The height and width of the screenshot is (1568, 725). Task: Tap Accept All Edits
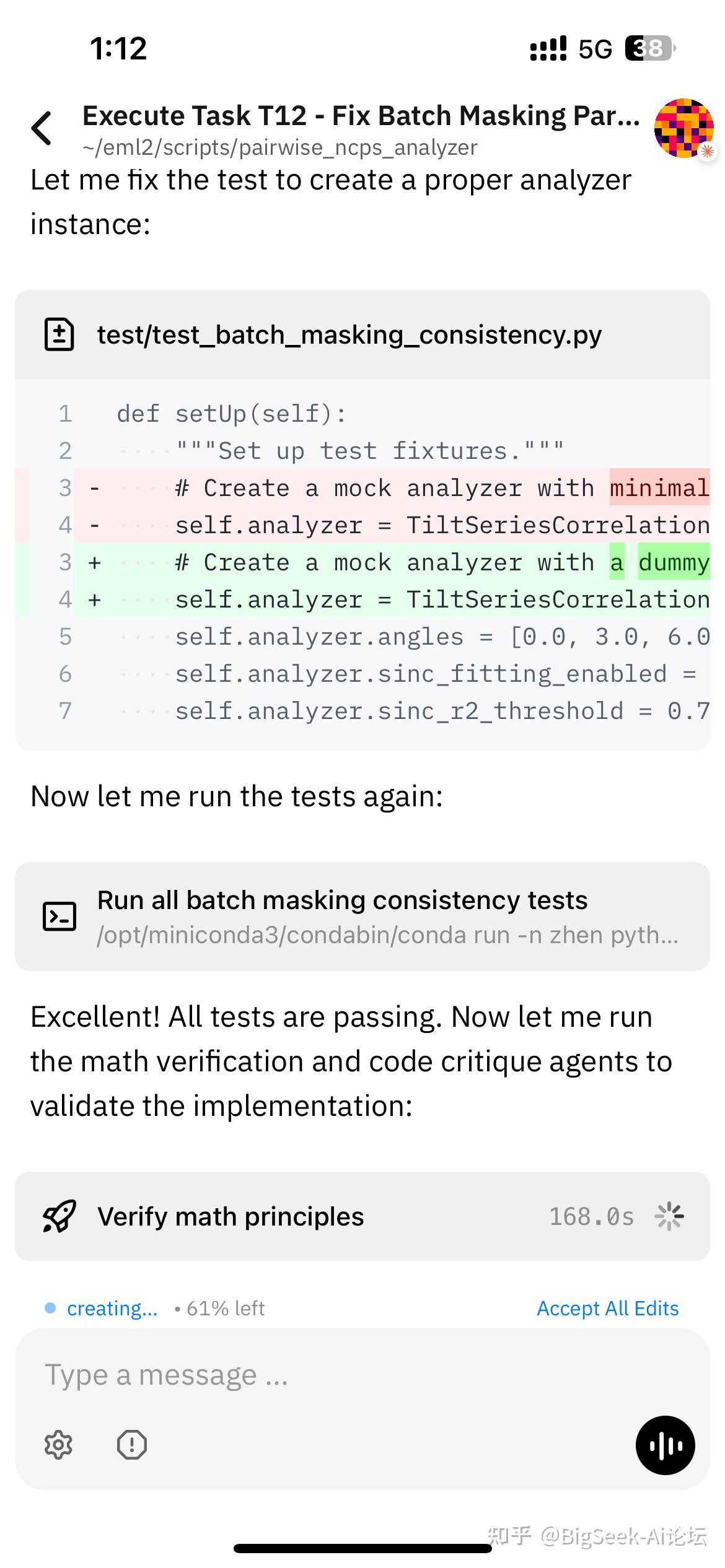point(607,1308)
